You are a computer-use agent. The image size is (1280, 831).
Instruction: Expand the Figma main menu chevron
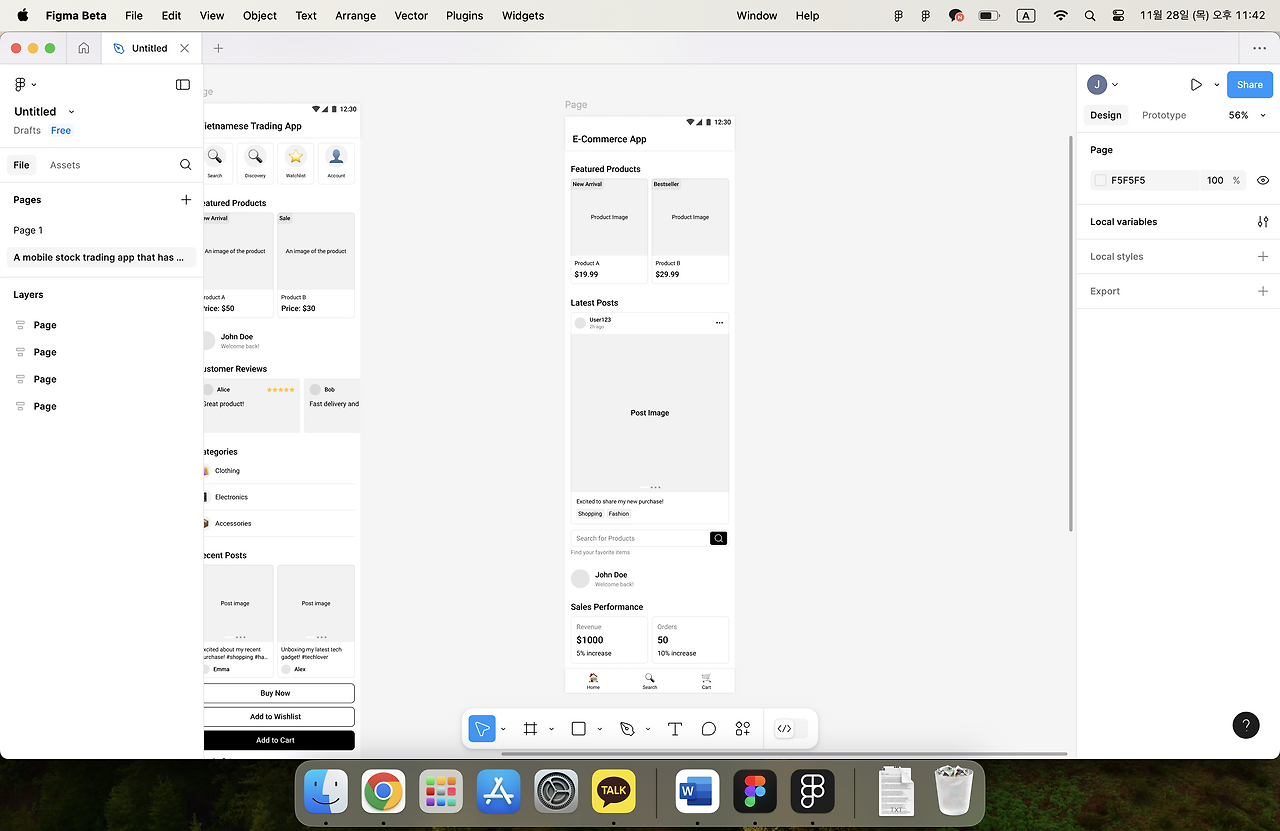click(34, 85)
